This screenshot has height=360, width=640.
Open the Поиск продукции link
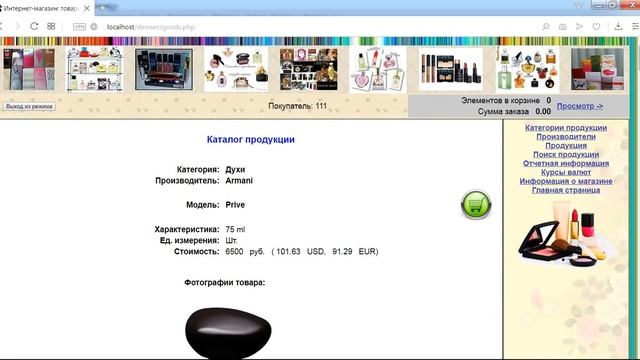[566, 155]
